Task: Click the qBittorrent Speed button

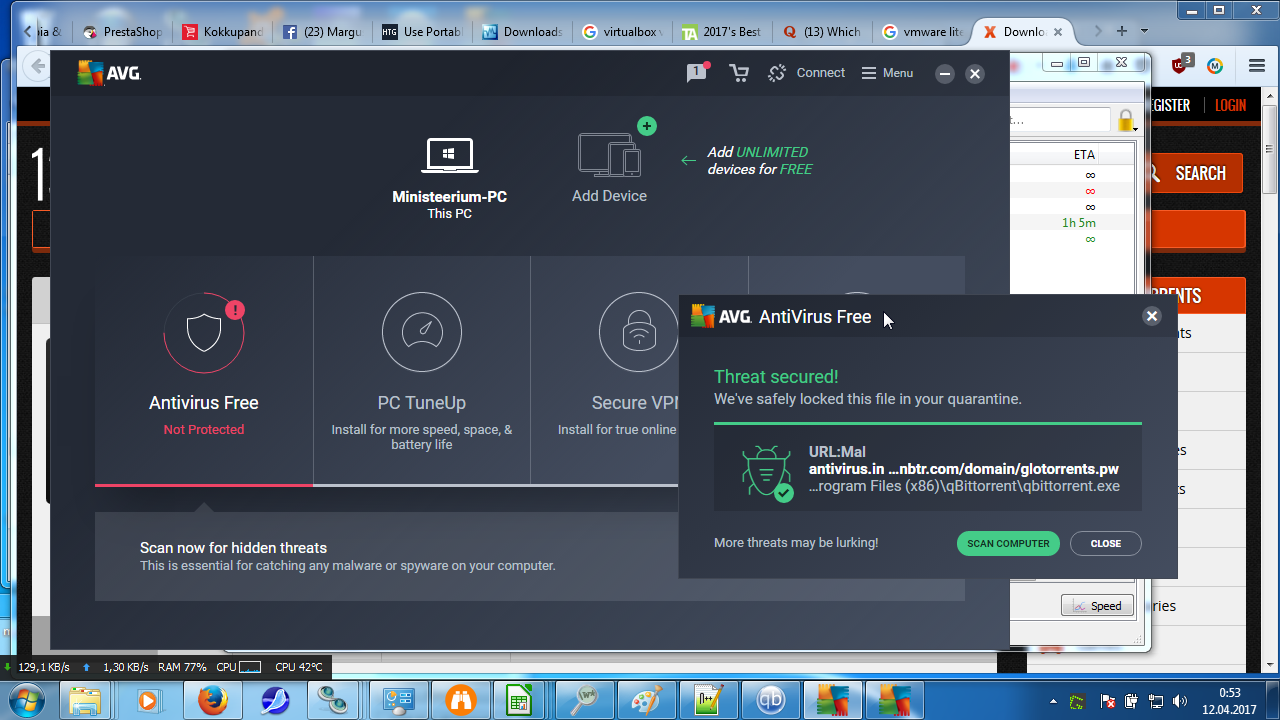Action: tap(1097, 606)
